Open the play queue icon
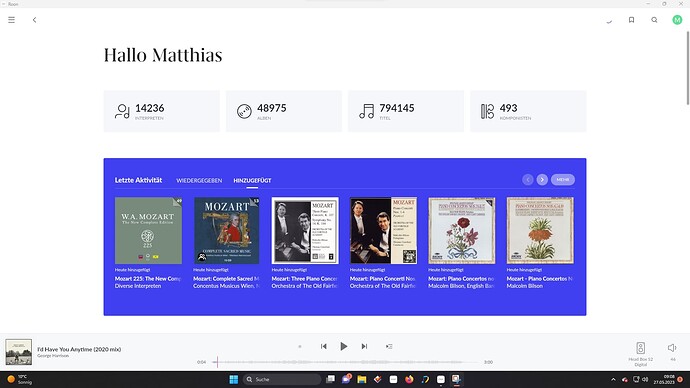The height and width of the screenshot is (388, 690). tap(389, 347)
